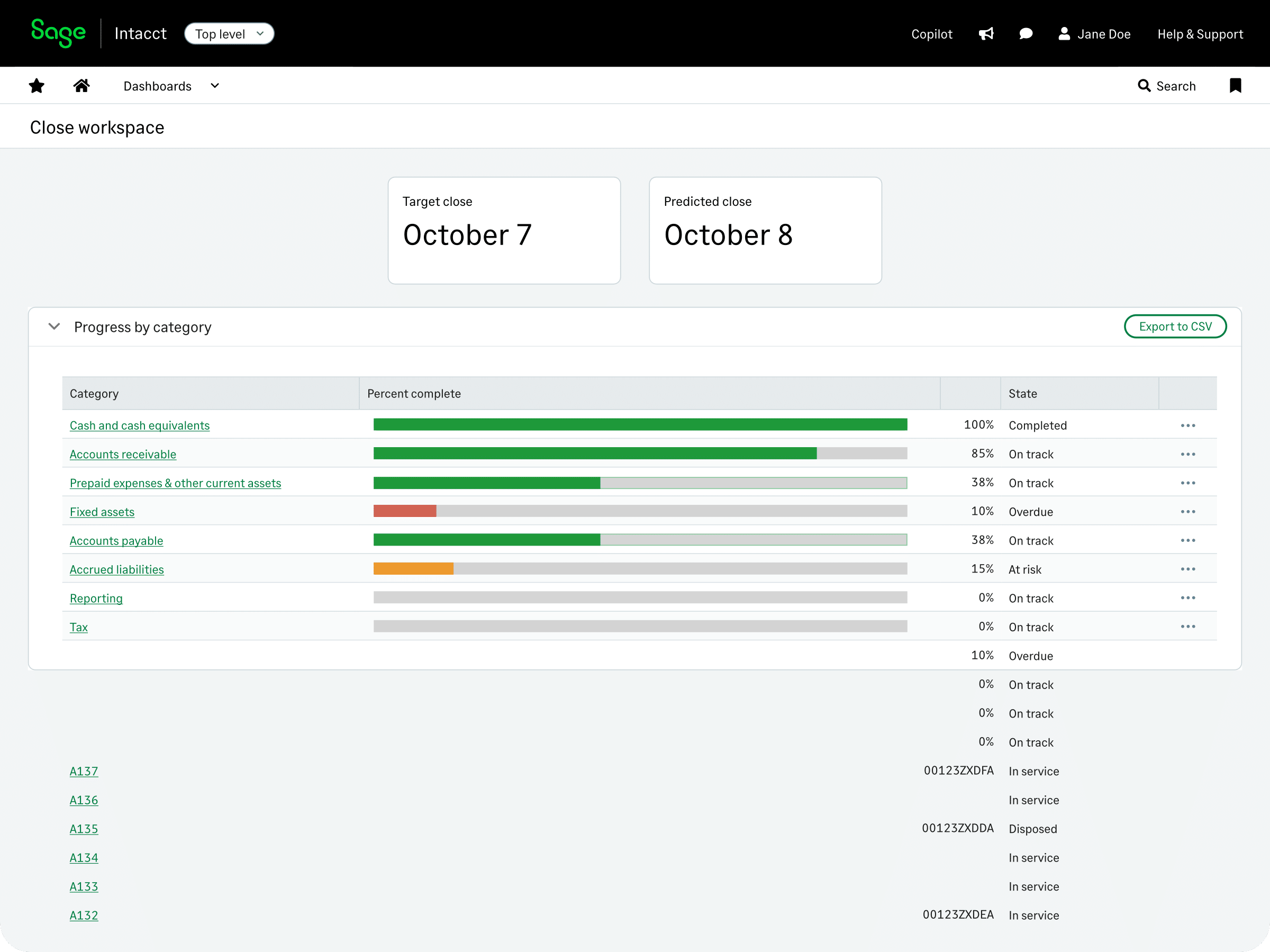The height and width of the screenshot is (952, 1270).
Task: Open Cash and cash equivalents link
Action: (x=140, y=425)
